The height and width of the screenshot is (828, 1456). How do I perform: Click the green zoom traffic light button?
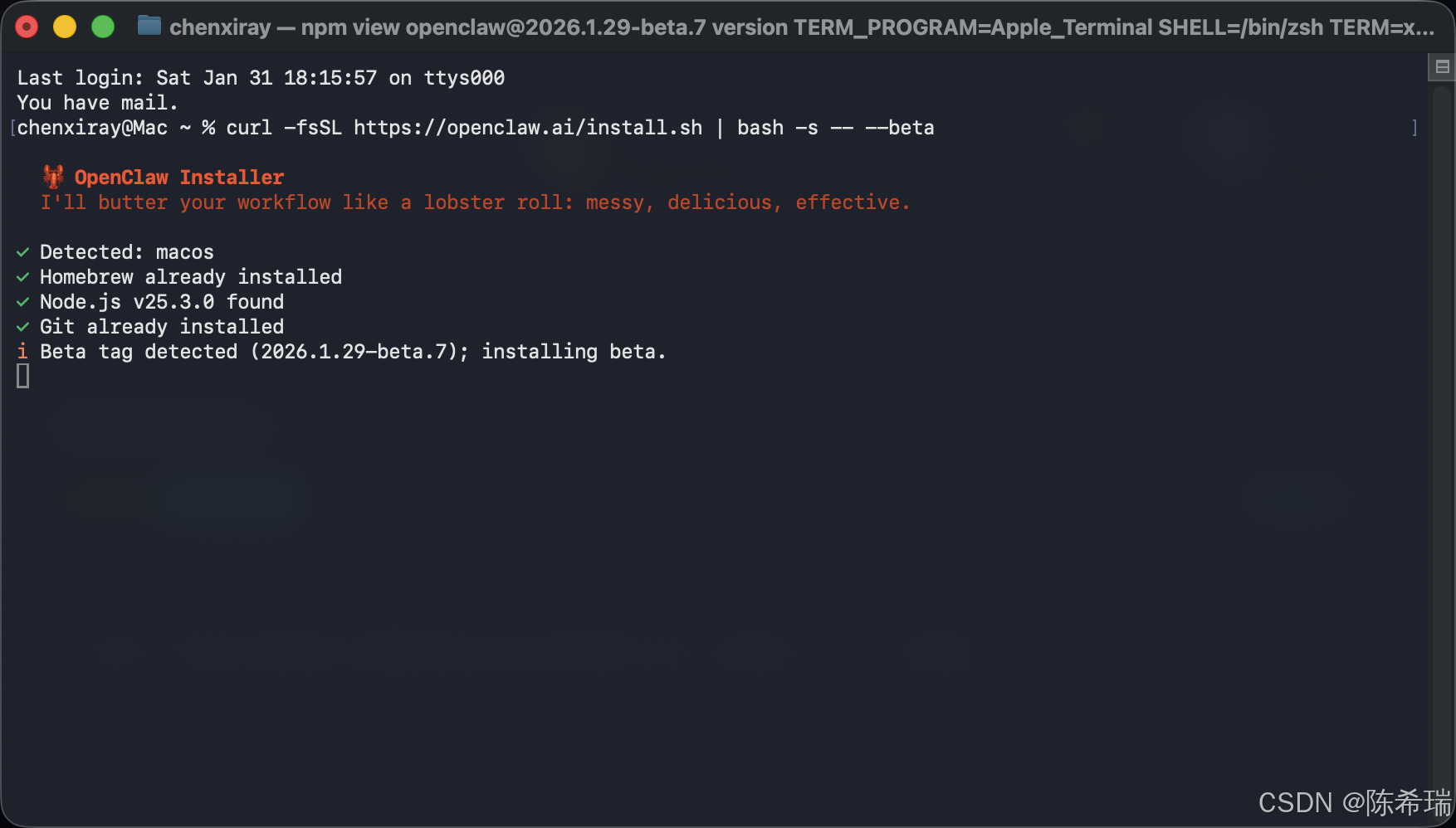tap(102, 26)
